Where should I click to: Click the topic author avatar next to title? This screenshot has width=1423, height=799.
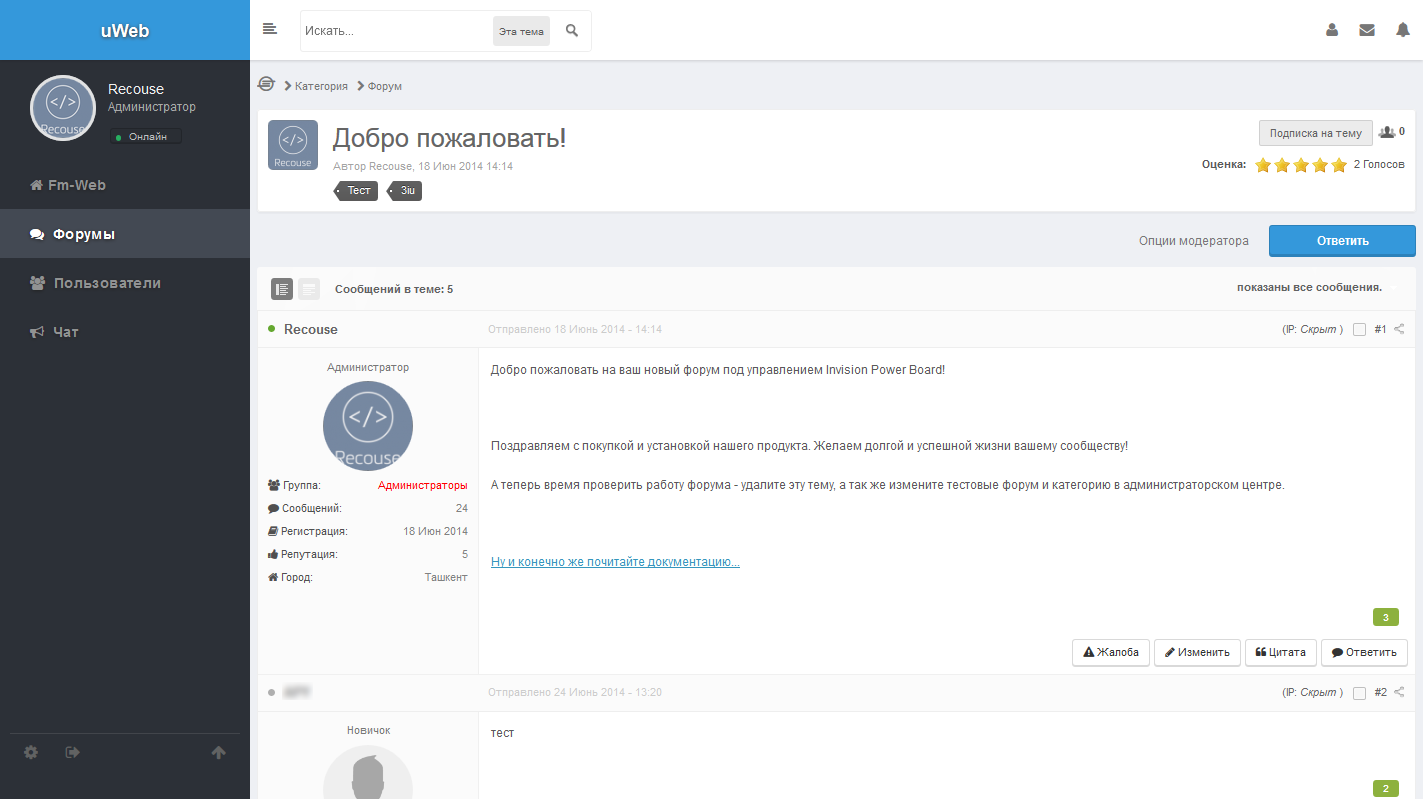click(x=293, y=145)
